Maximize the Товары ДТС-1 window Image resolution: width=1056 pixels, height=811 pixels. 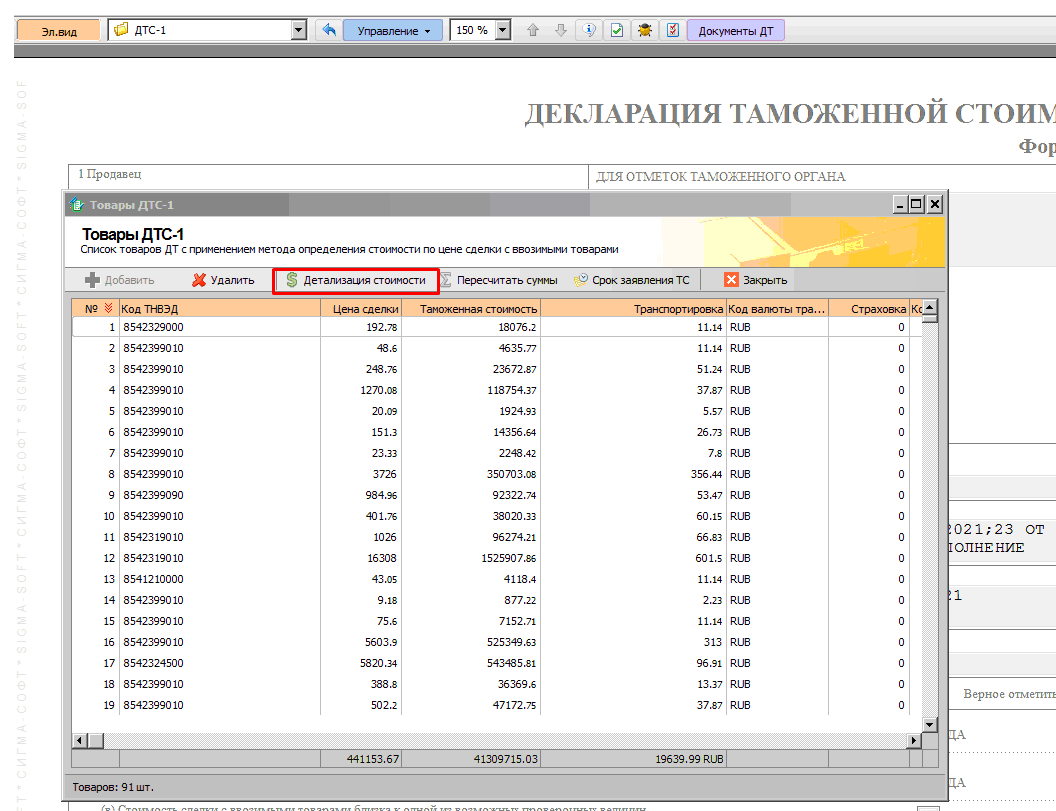coord(917,204)
